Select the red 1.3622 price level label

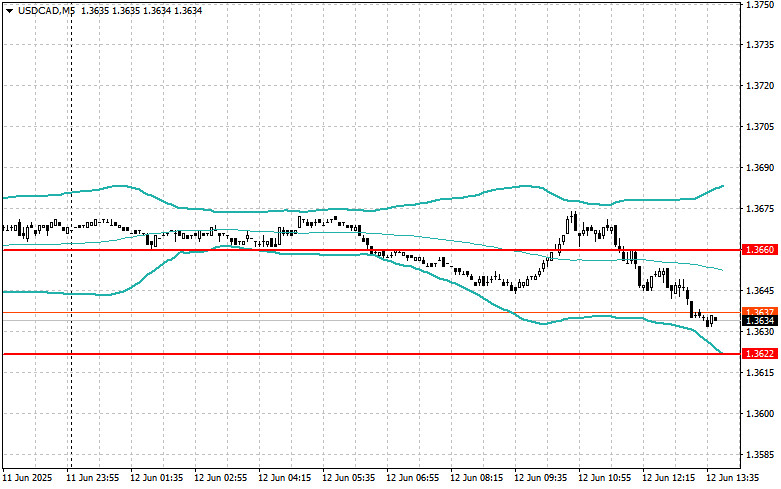coord(760,354)
